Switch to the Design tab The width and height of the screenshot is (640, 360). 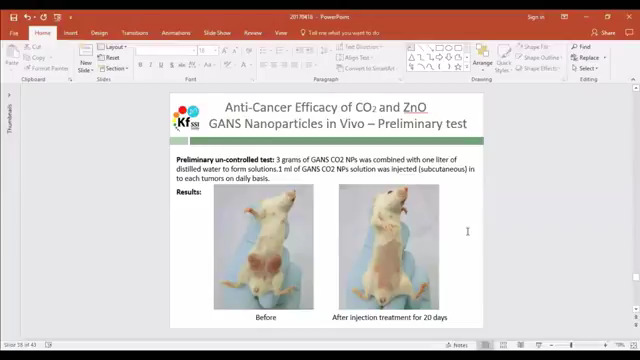click(x=99, y=33)
